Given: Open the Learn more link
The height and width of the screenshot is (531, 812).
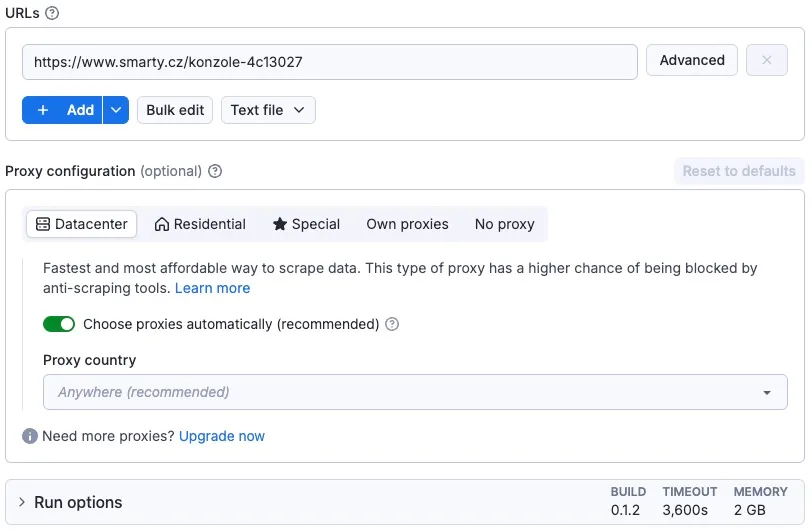Looking at the screenshot, I should coord(212,288).
